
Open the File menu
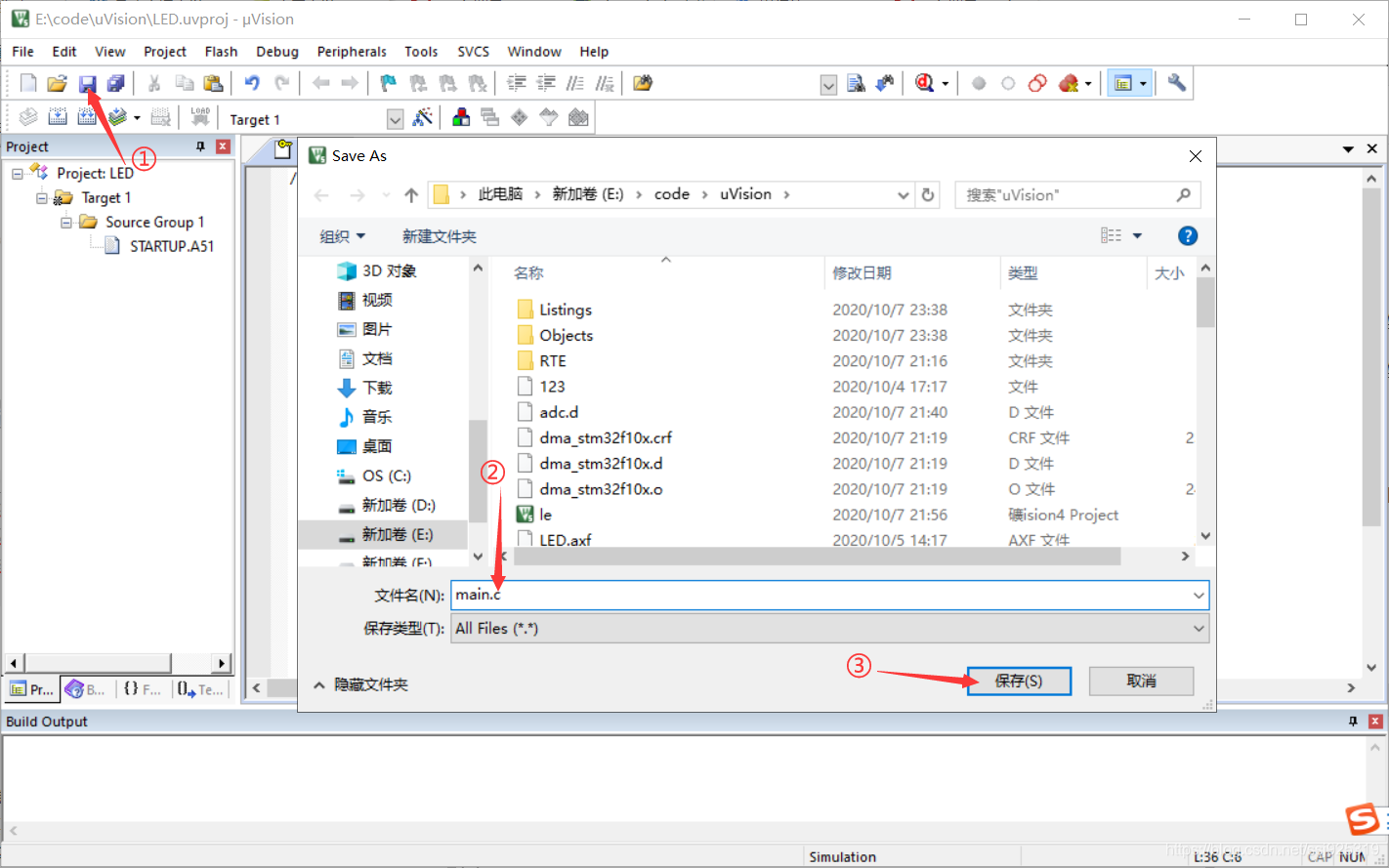(22, 52)
